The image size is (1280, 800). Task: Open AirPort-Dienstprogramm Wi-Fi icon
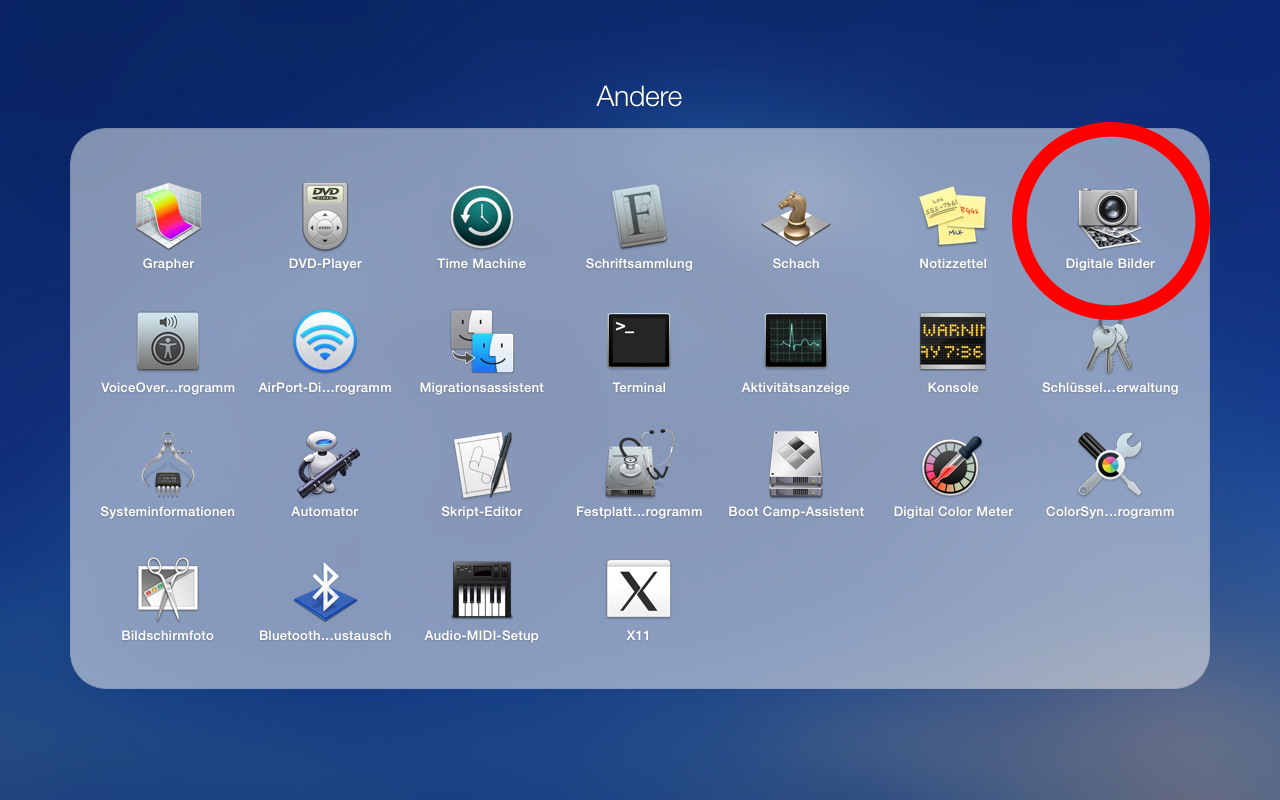325,341
